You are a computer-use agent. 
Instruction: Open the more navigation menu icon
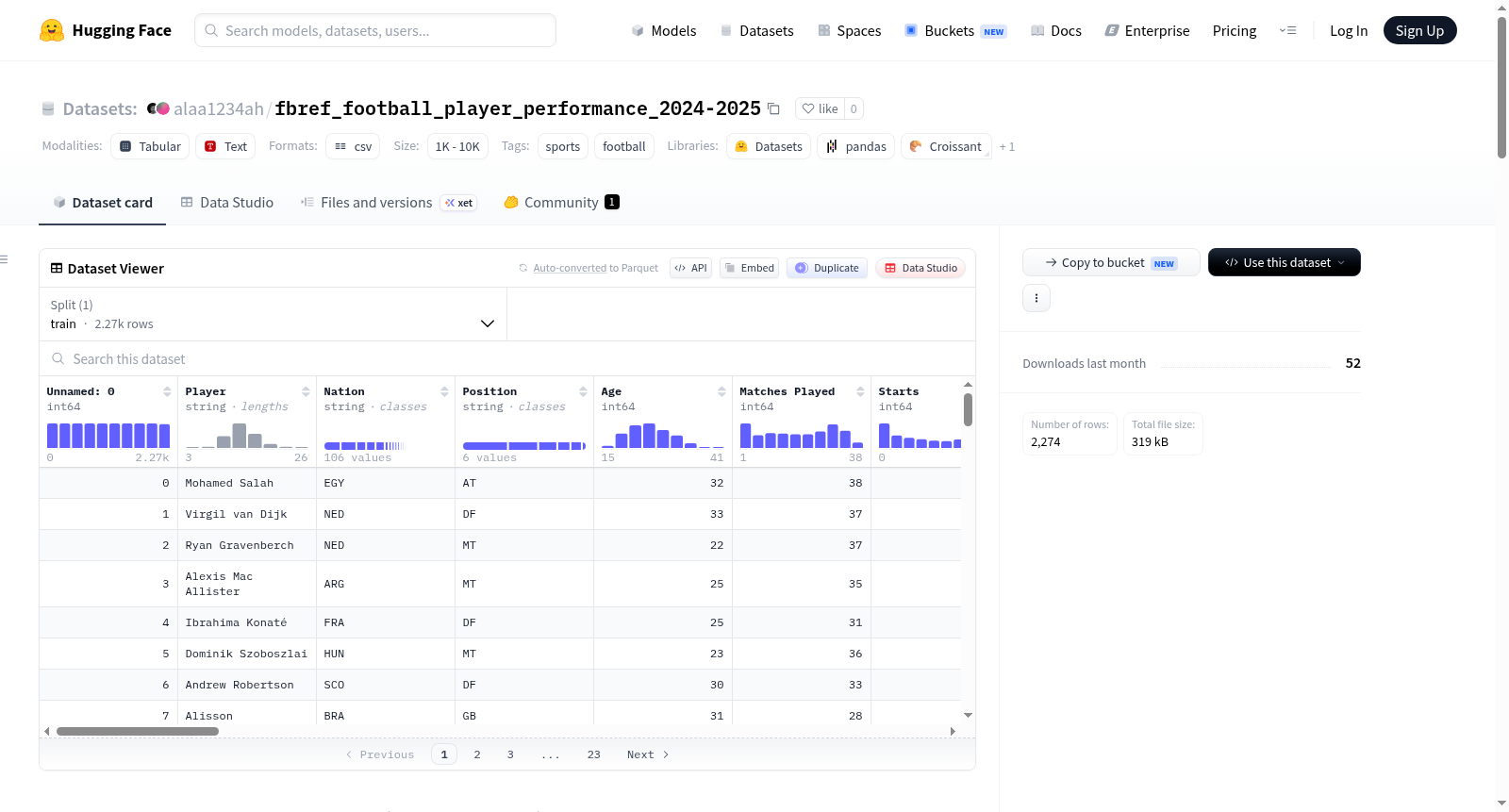pyautogui.click(x=1287, y=30)
